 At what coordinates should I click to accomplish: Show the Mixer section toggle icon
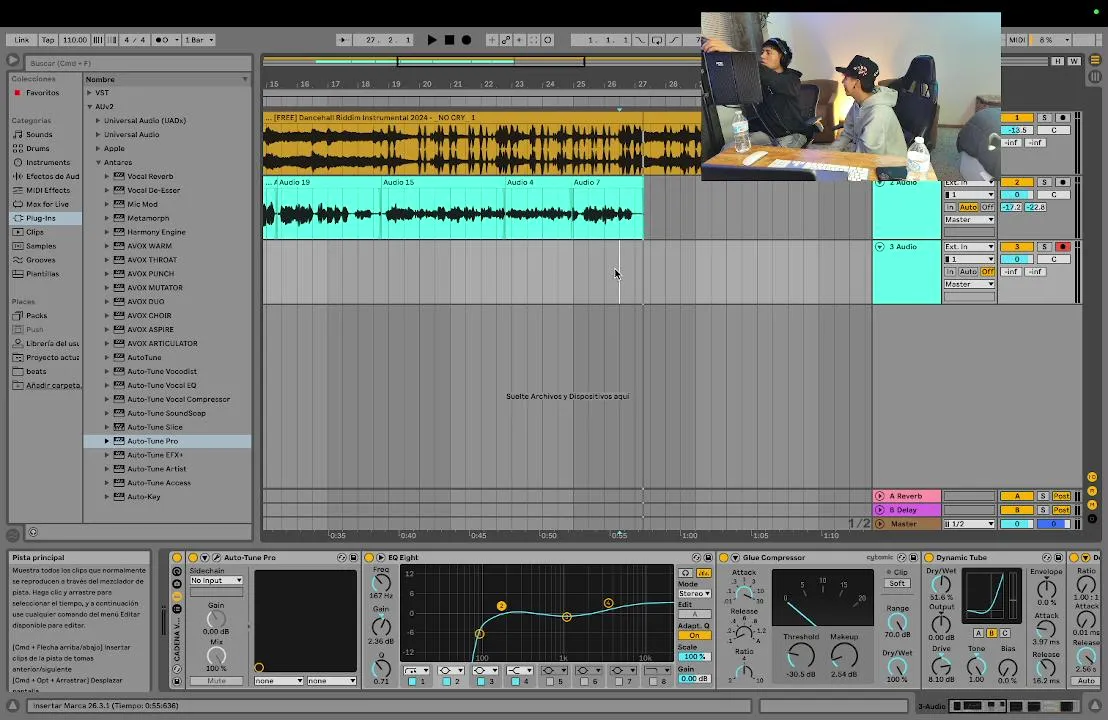[1092, 504]
